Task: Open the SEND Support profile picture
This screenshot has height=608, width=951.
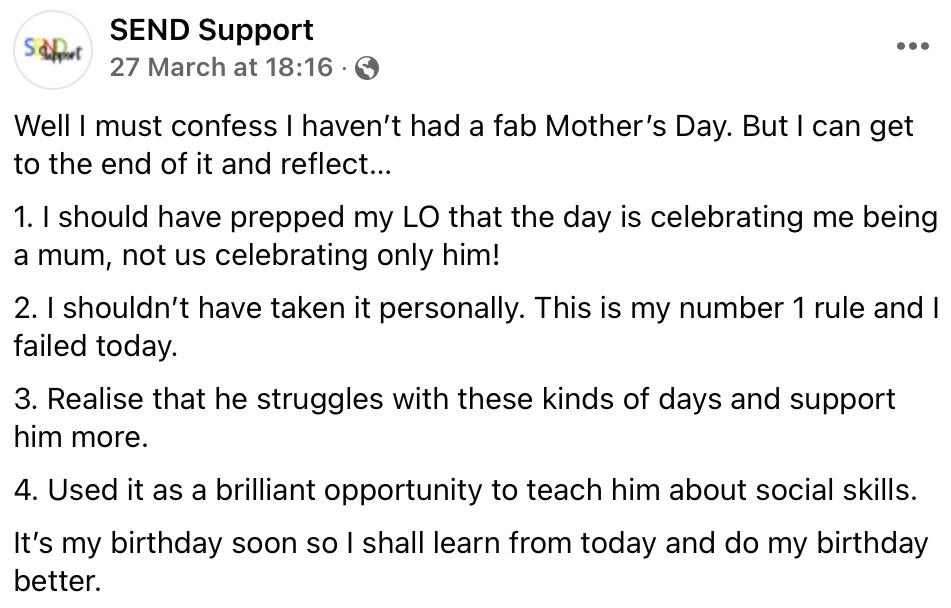Action: point(53,49)
